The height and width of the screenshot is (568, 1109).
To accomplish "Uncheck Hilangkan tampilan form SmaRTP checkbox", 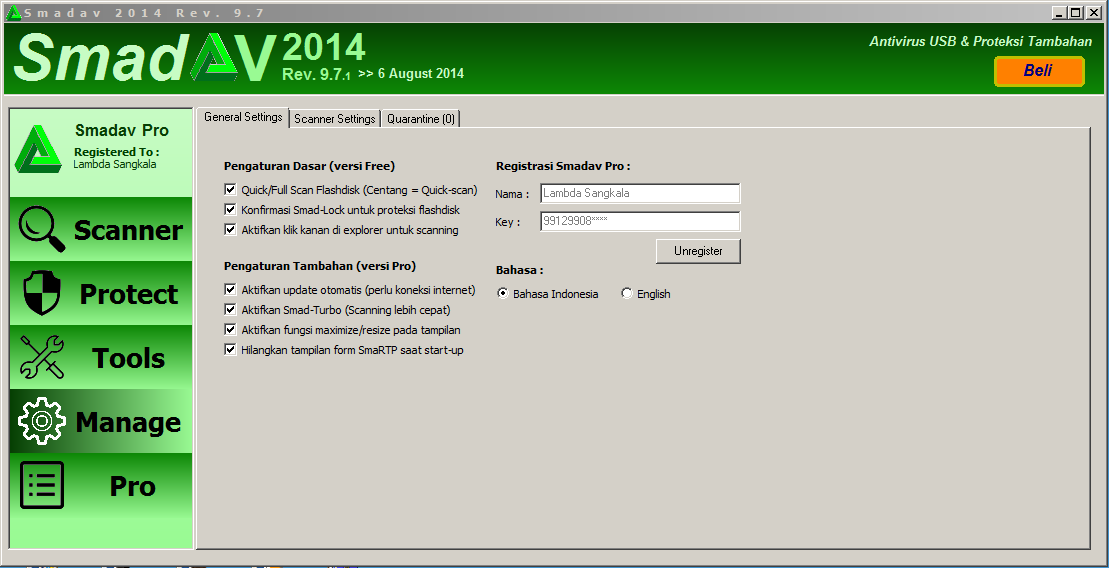I will (x=230, y=349).
